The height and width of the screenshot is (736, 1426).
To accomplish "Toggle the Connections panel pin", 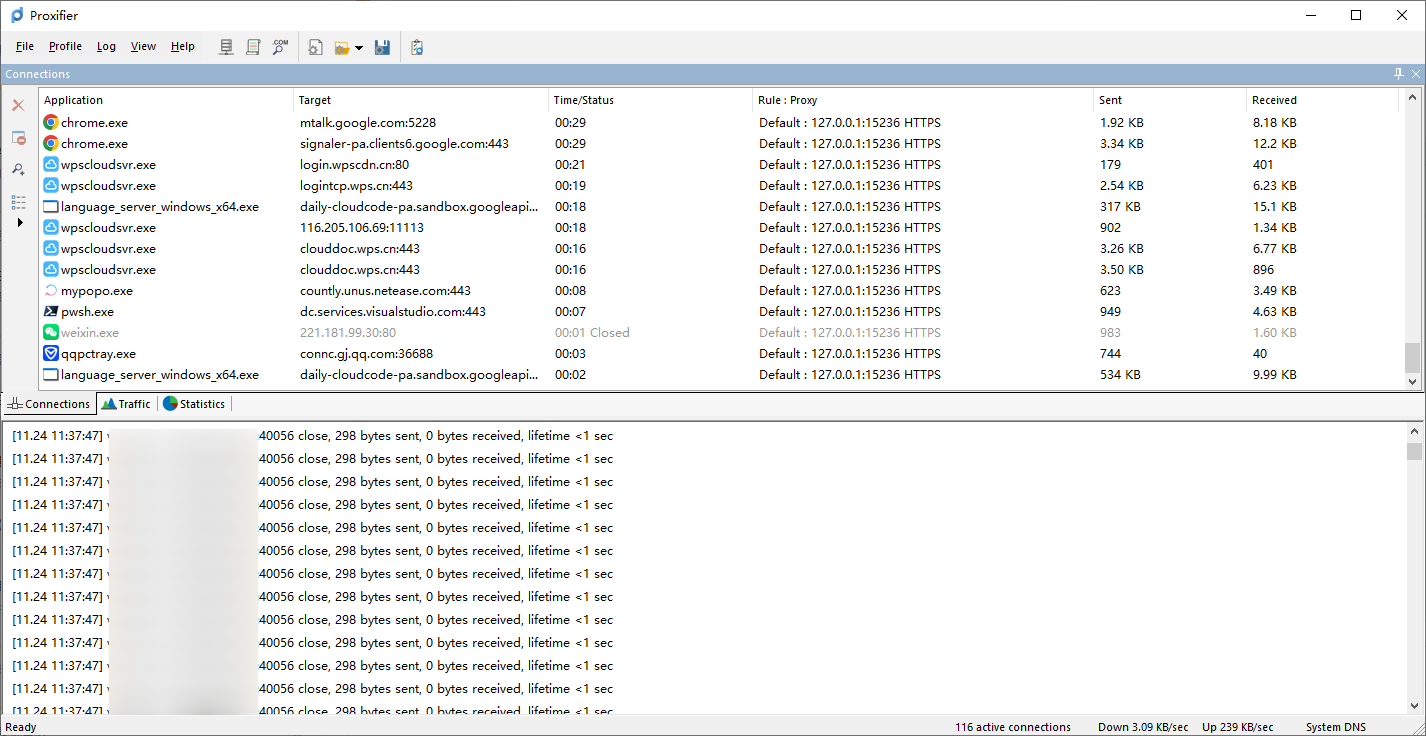I will (x=1399, y=74).
